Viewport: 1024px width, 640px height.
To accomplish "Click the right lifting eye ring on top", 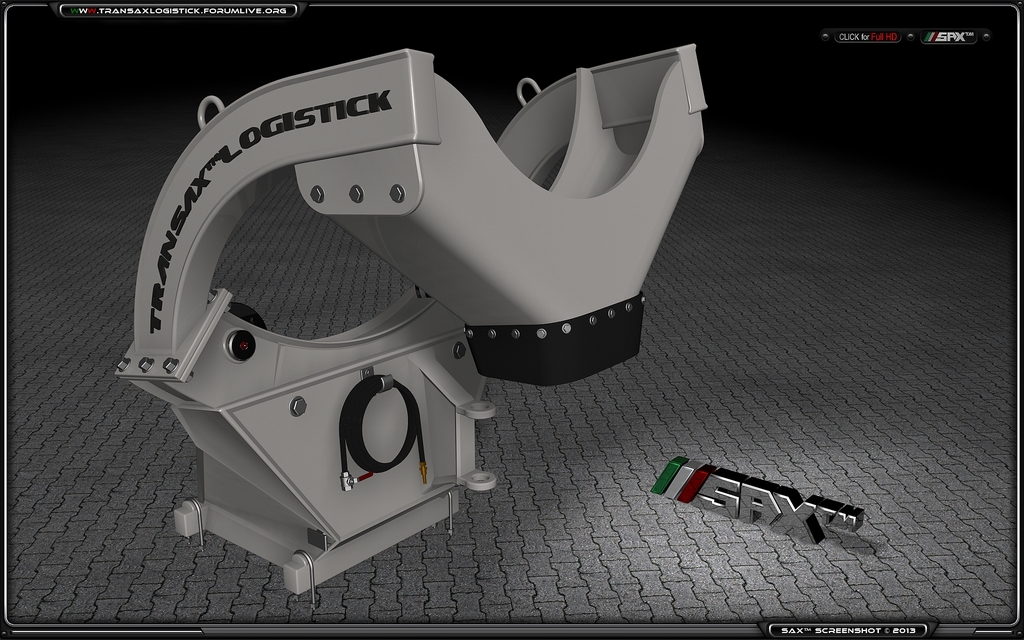I will 528,90.
